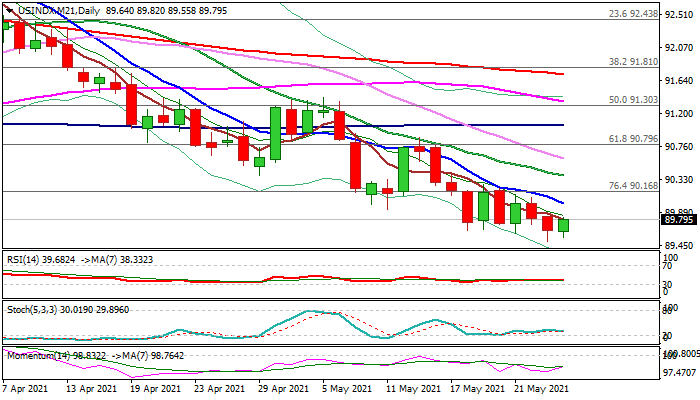700x400 pixels.
Task: Select the 61.8 Fibonacci label at 90.796
Action: coord(633,138)
